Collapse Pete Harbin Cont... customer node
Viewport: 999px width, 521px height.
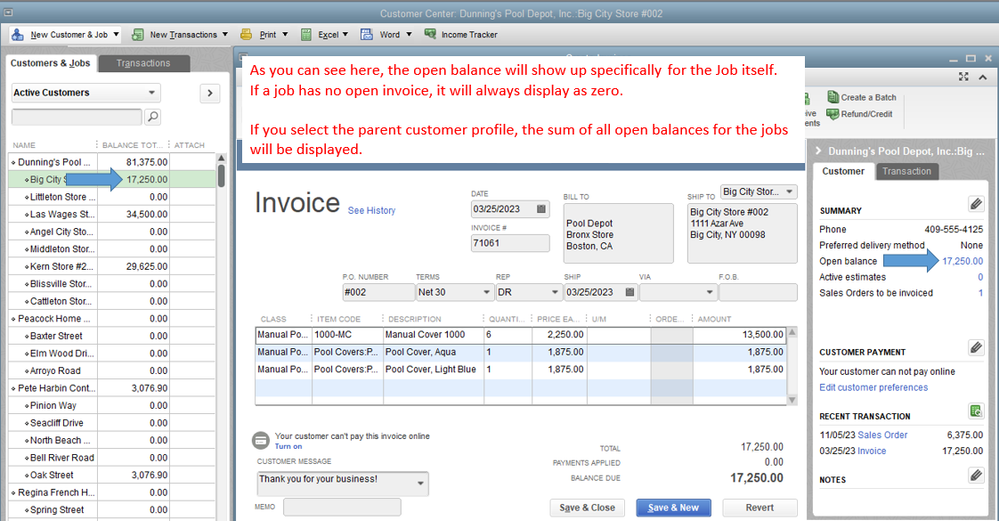(x=13, y=388)
